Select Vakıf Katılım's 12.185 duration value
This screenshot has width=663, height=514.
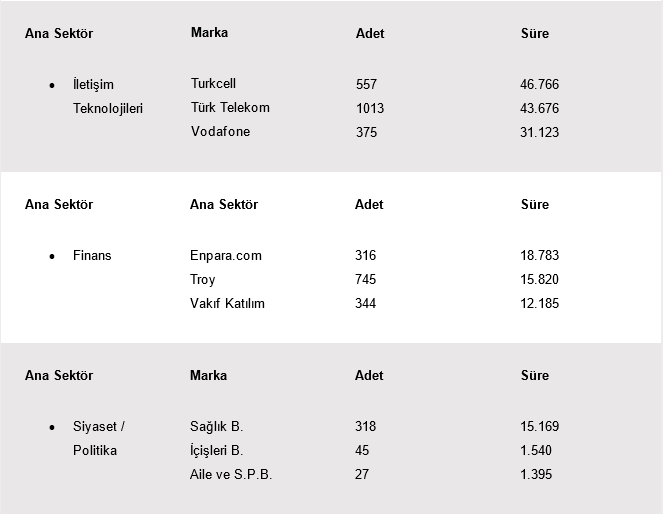[540, 304]
